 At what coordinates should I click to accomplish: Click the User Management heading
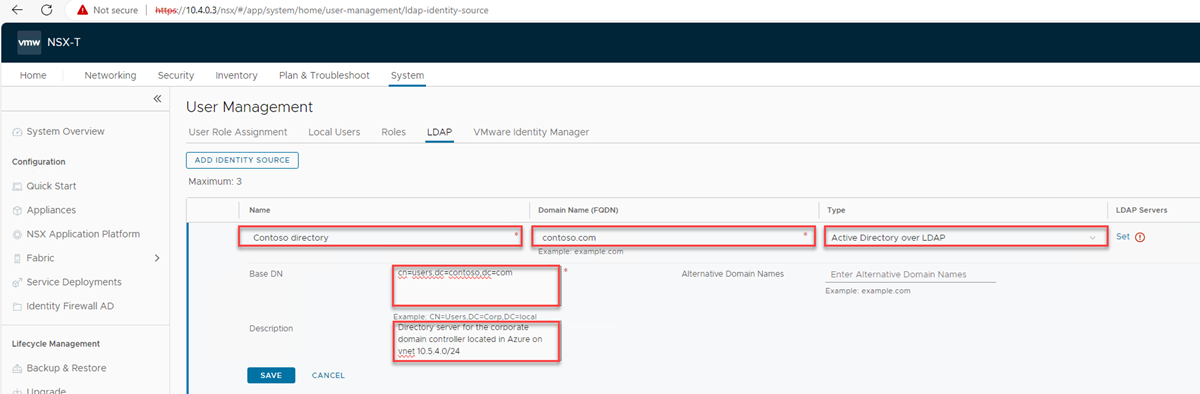coord(250,106)
